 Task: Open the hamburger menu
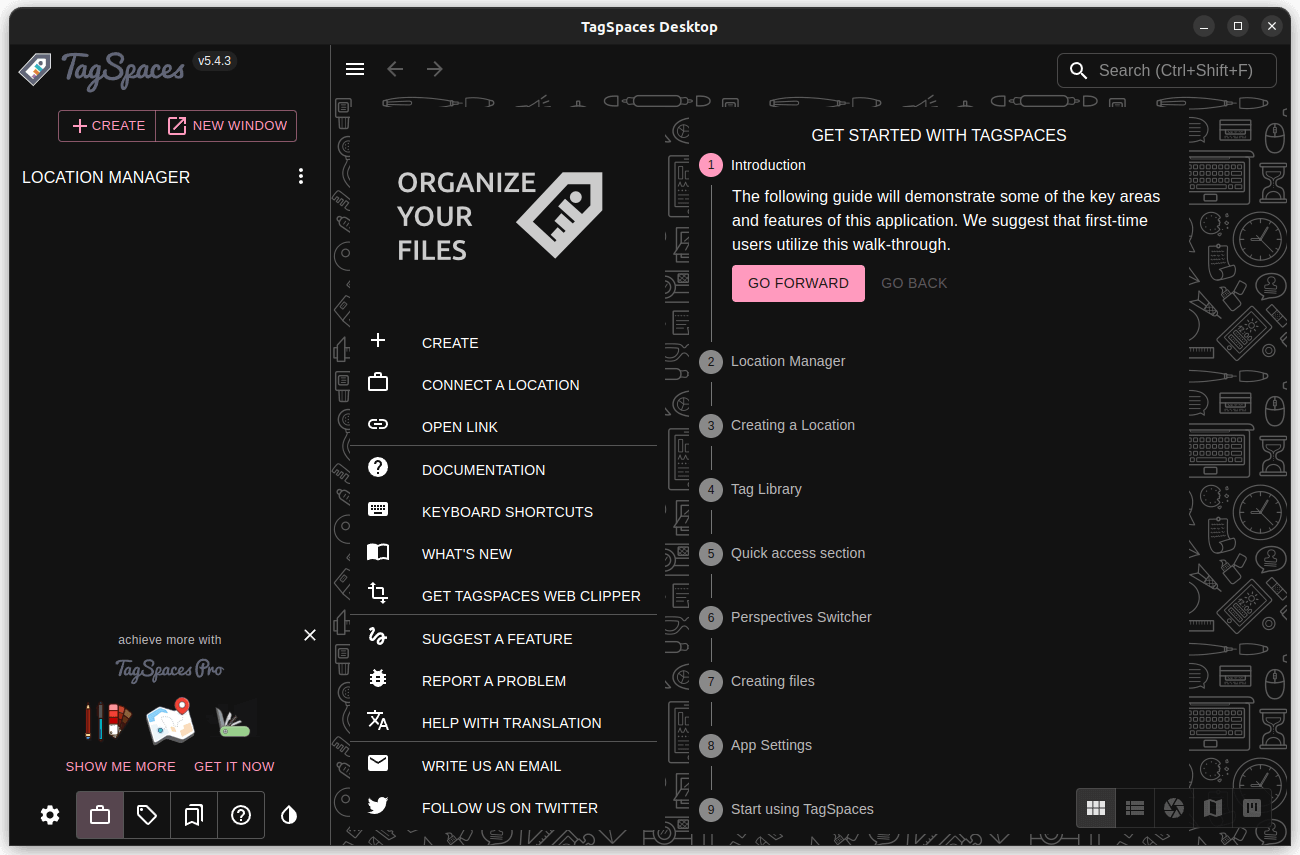point(355,68)
